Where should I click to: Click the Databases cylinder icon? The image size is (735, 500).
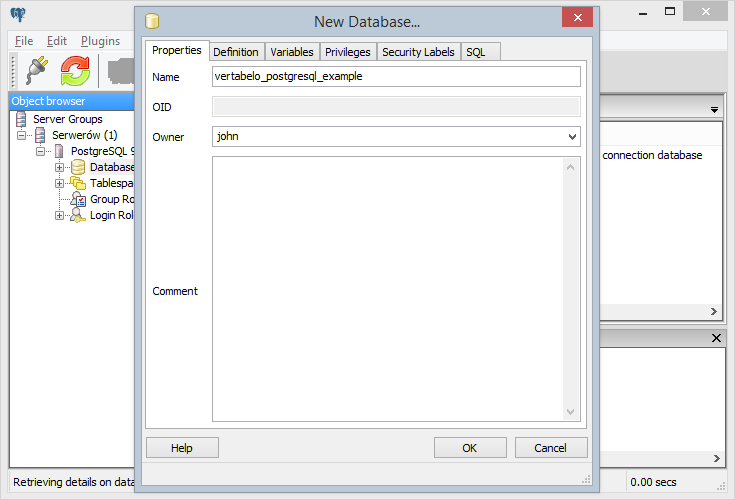click(x=78, y=167)
